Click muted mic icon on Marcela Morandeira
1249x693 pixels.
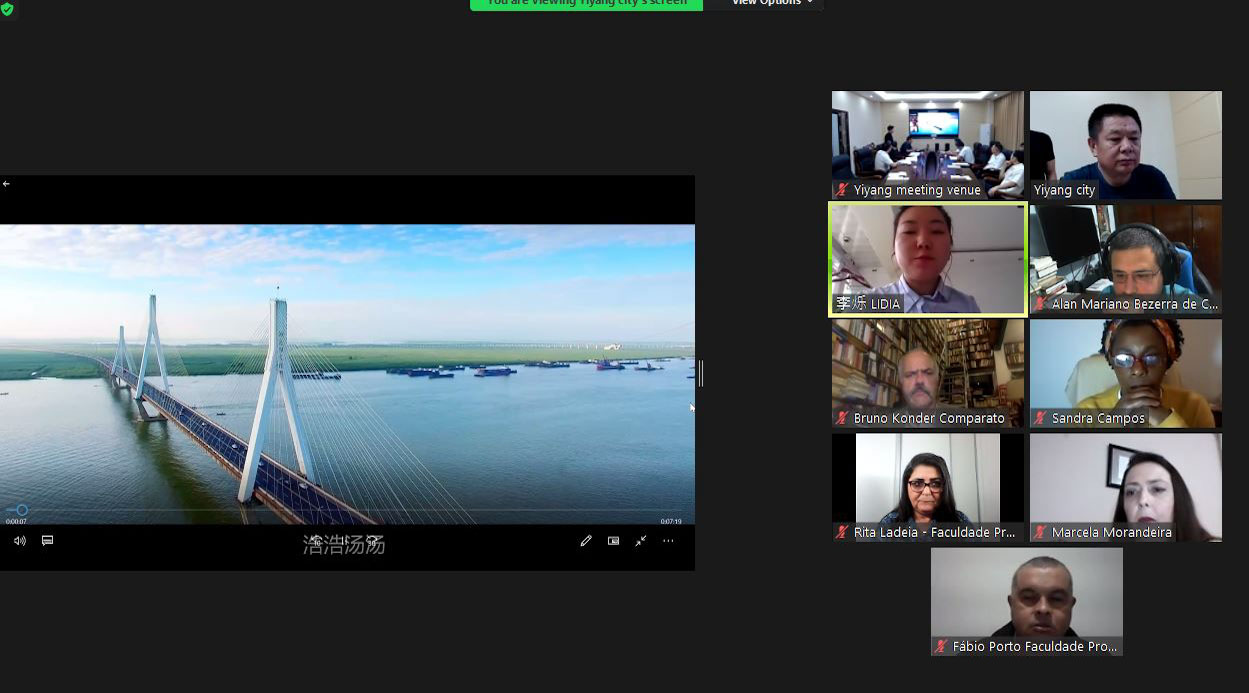[x=1041, y=532]
